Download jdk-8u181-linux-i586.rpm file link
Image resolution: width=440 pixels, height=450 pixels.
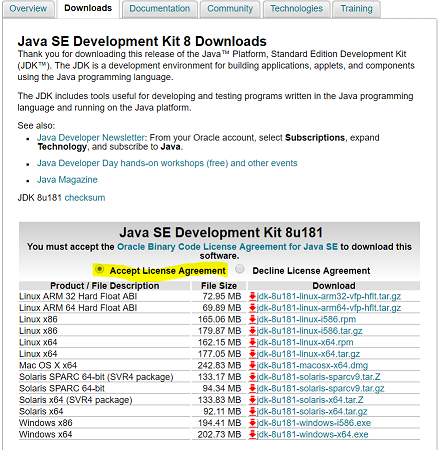click(306, 319)
